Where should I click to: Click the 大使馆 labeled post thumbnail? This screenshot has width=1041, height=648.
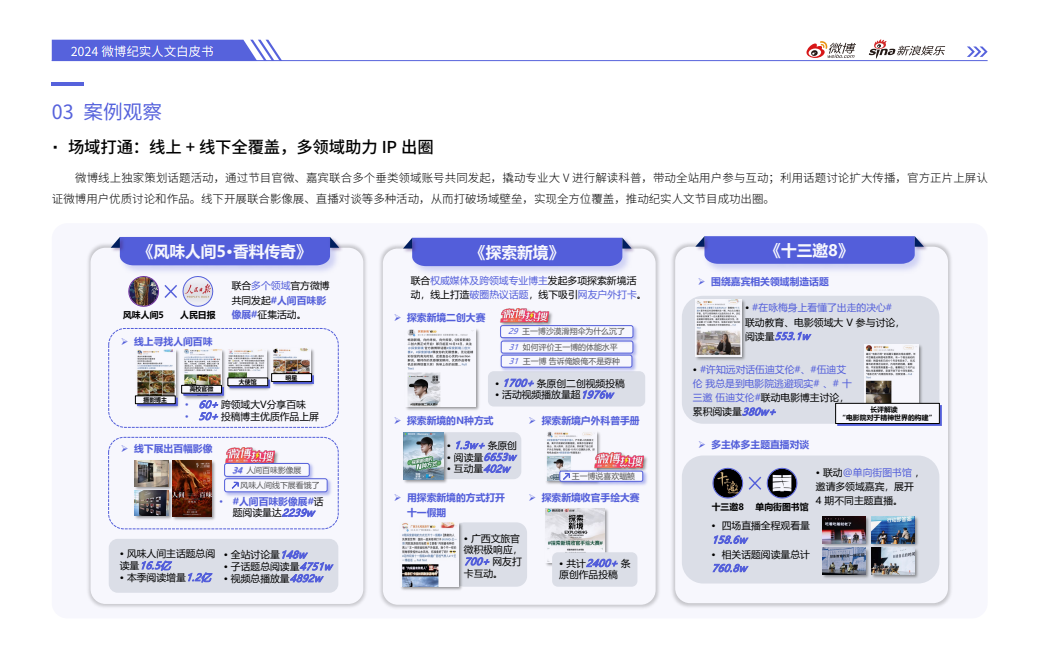pyautogui.click(x=247, y=367)
